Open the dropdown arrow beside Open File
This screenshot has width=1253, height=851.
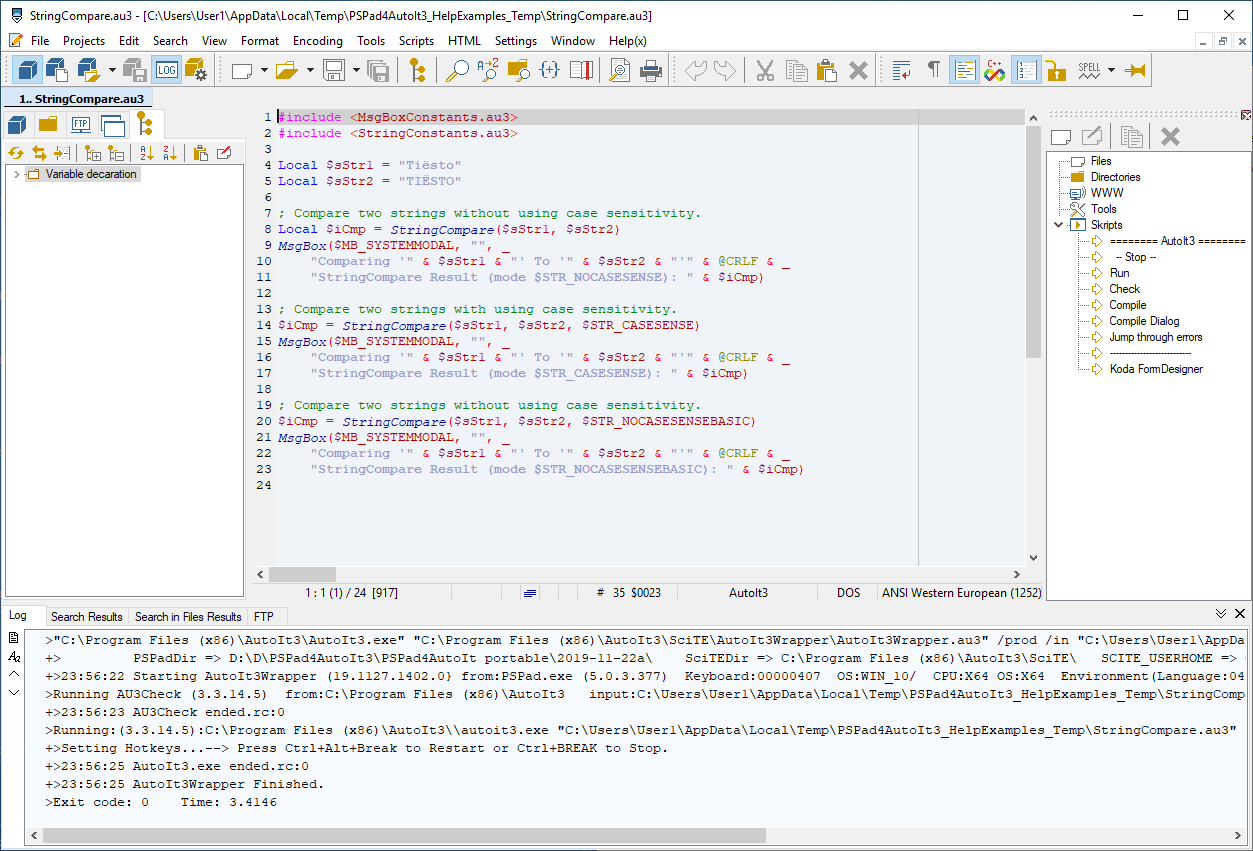click(x=310, y=70)
